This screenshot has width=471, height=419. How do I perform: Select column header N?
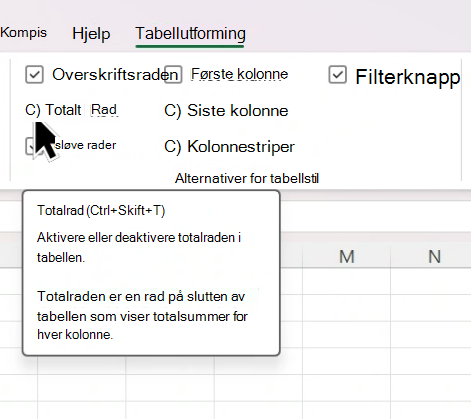pos(434,257)
